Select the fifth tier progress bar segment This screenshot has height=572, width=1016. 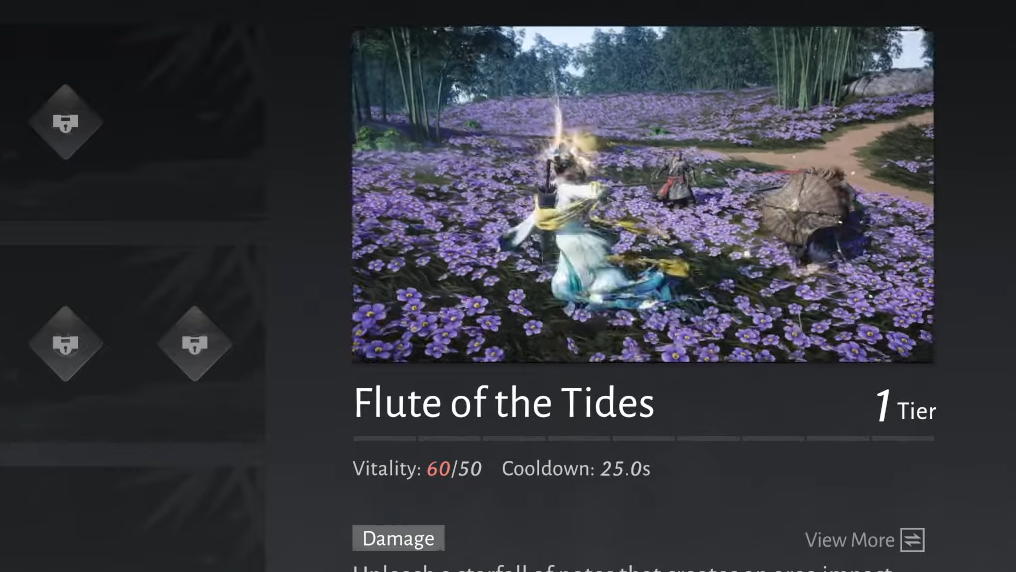[643, 439]
